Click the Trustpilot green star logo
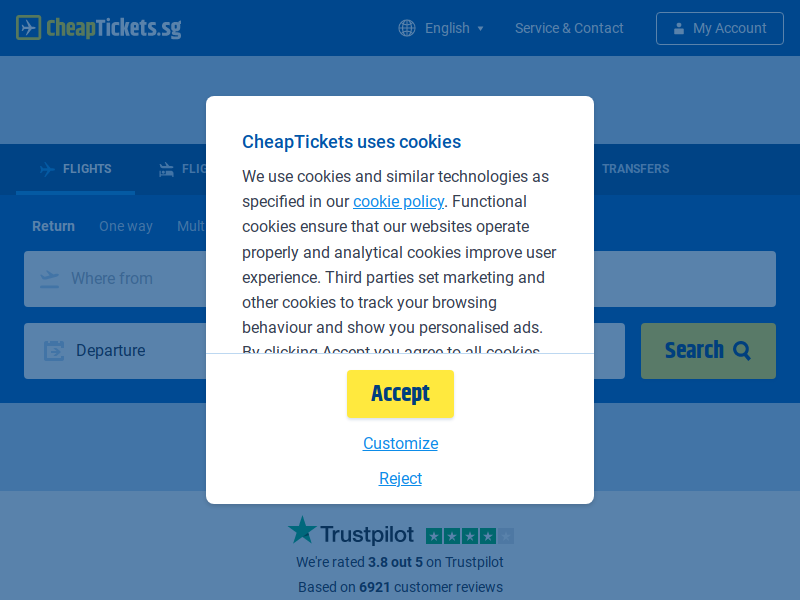 point(302,530)
